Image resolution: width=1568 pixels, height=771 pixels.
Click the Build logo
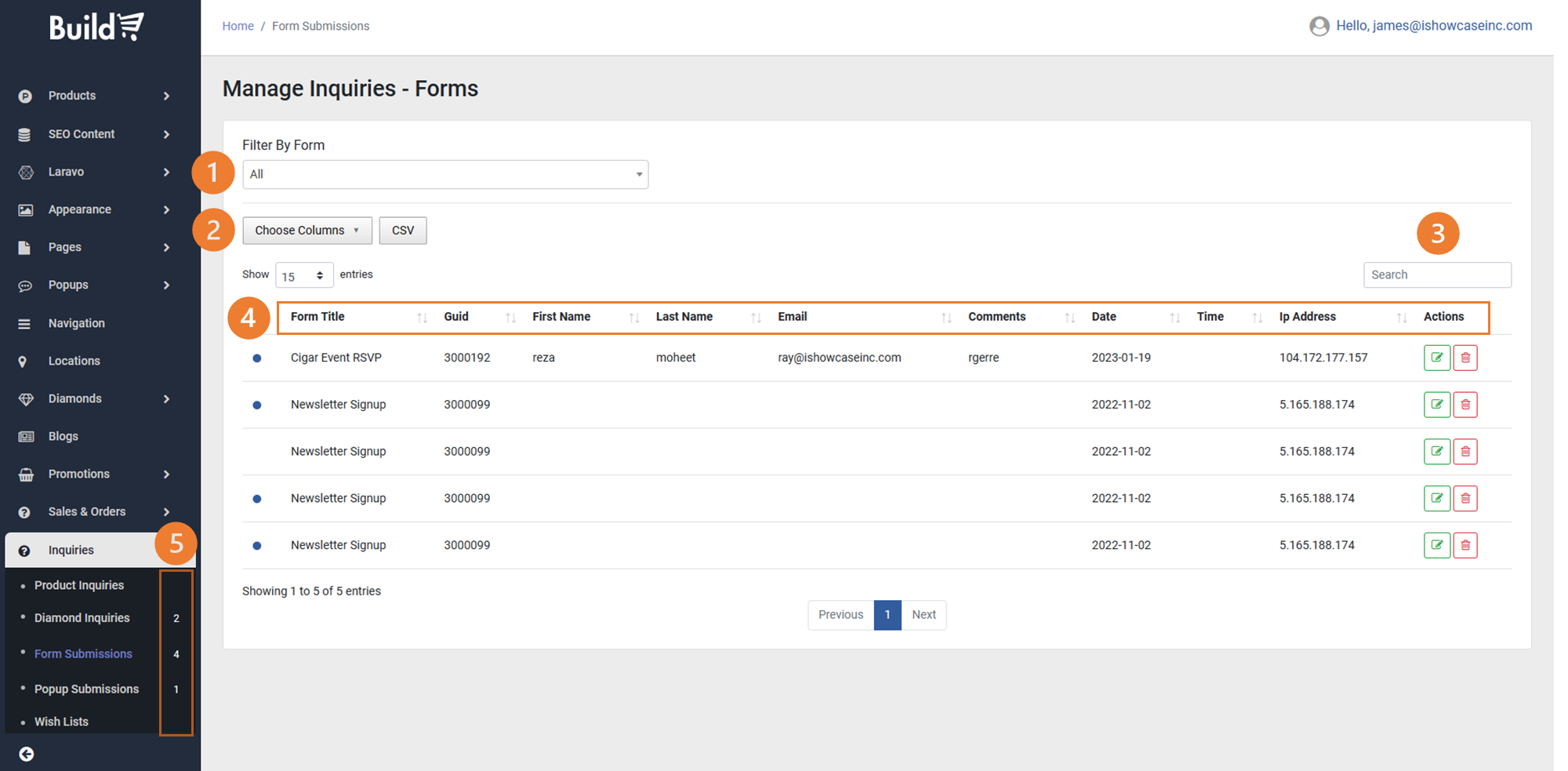[x=96, y=27]
